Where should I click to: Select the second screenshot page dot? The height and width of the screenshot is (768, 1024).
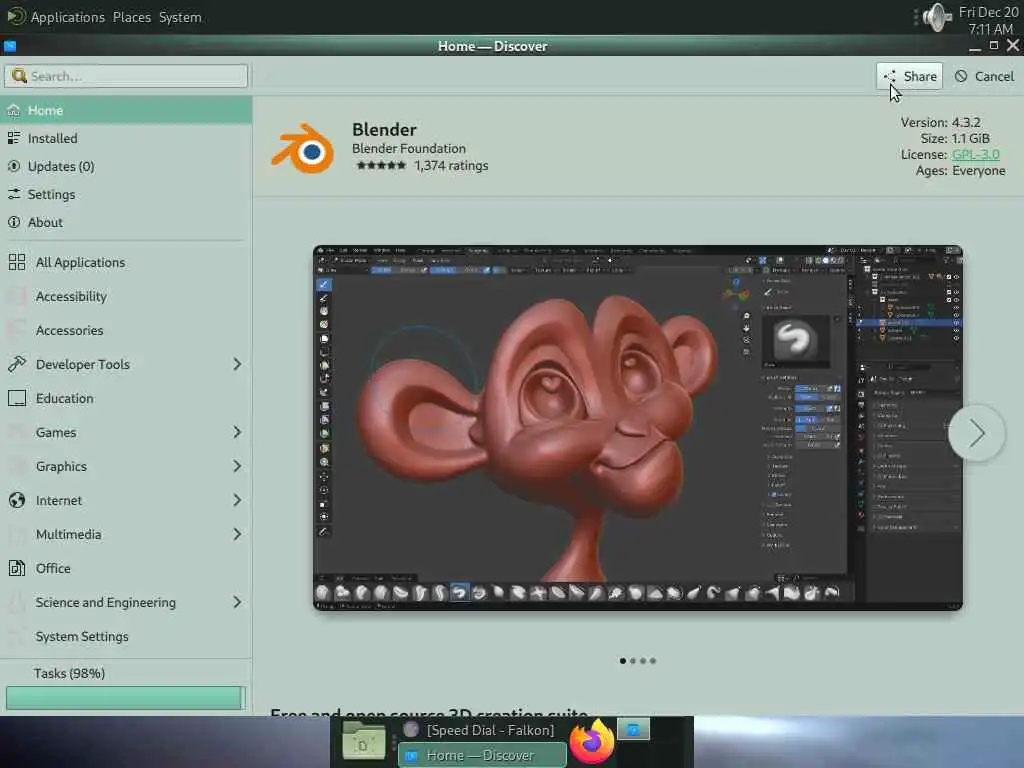click(x=633, y=661)
